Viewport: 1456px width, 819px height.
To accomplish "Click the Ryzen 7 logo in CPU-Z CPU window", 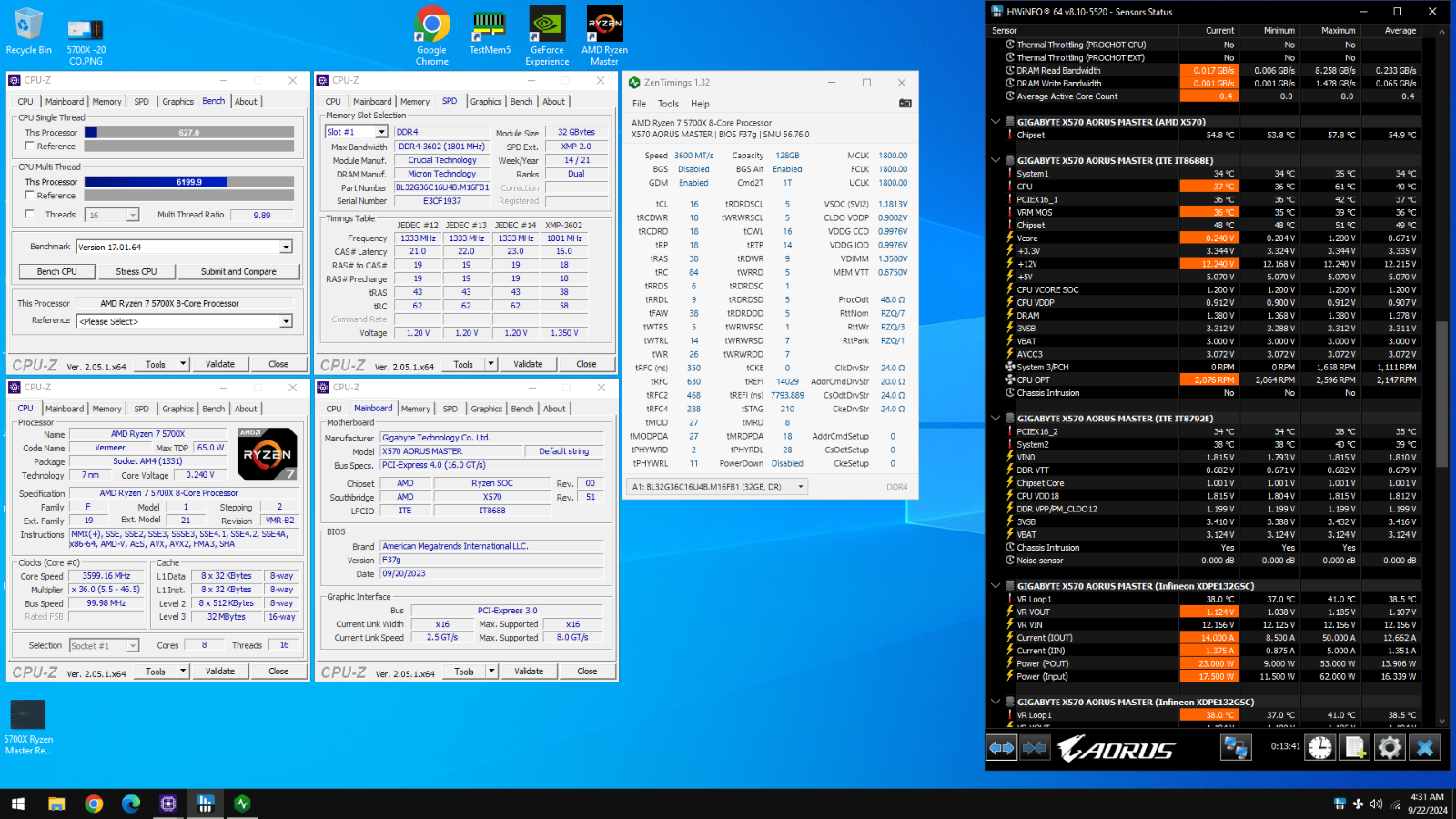I will pos(267,454).
